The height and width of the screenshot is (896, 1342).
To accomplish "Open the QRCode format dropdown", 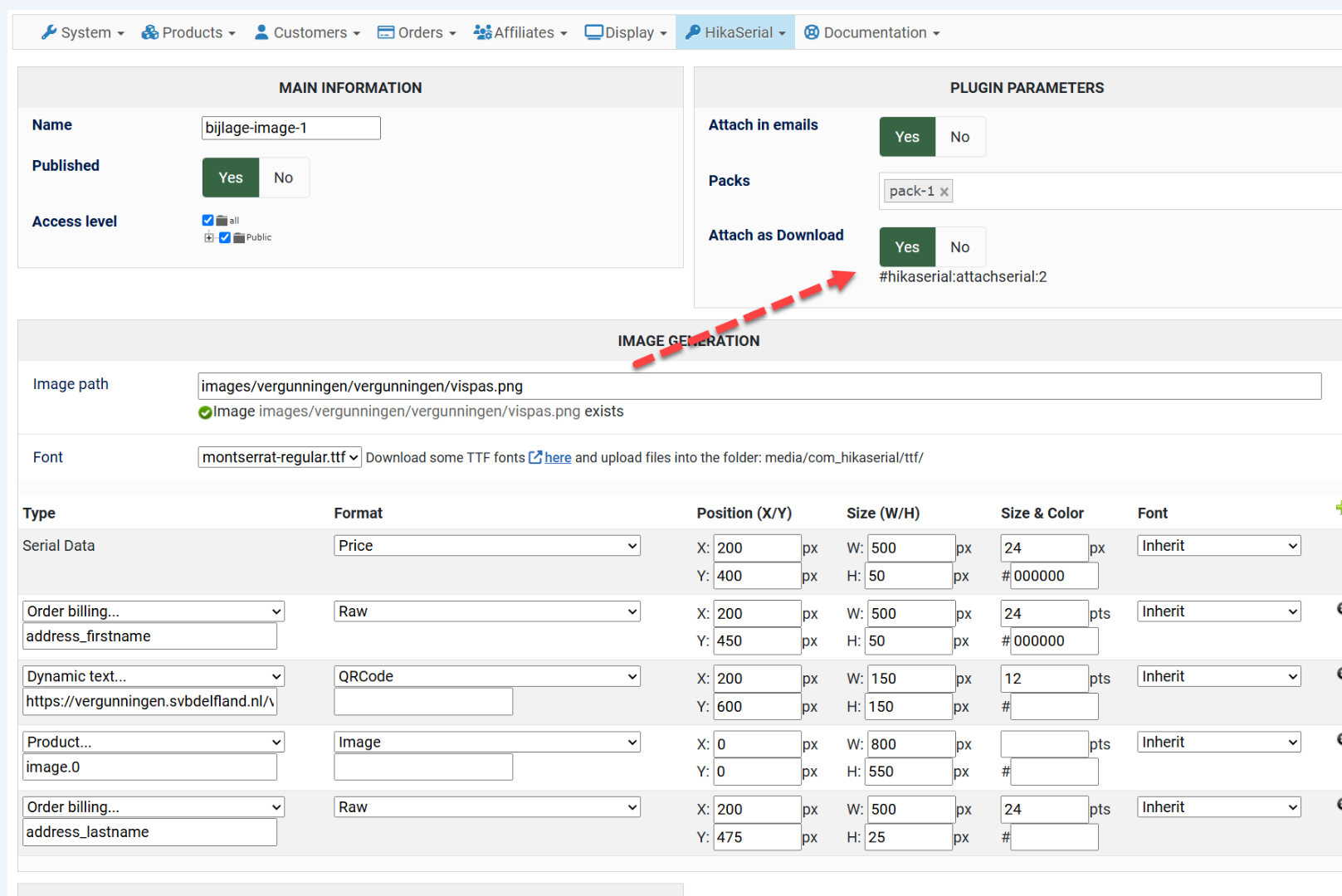I will click(486, 676).
